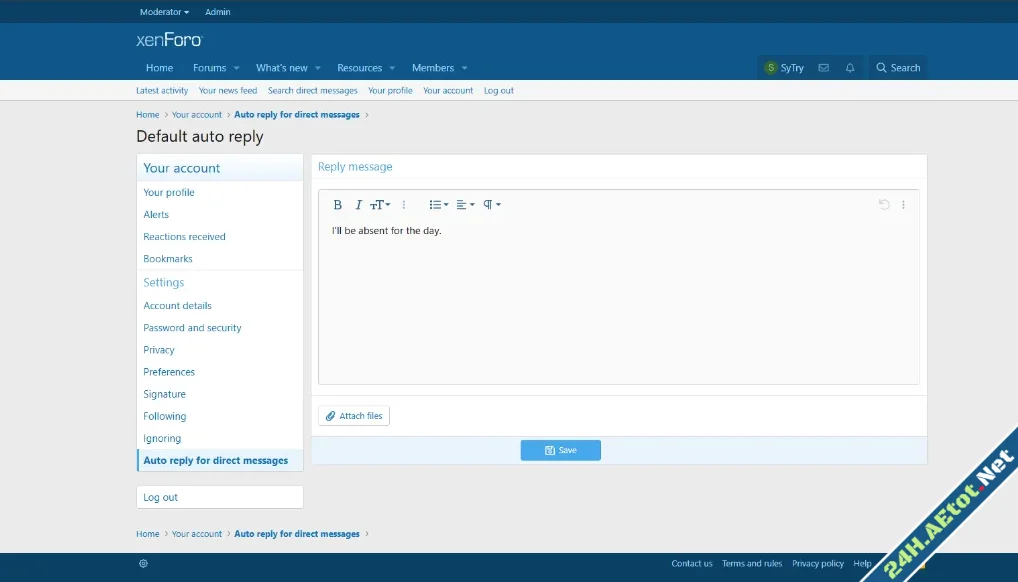The height and width of the screenshot is (582, 1018).
Task: Open the Moderator dropdown menu
Action: tap(164, 12)
